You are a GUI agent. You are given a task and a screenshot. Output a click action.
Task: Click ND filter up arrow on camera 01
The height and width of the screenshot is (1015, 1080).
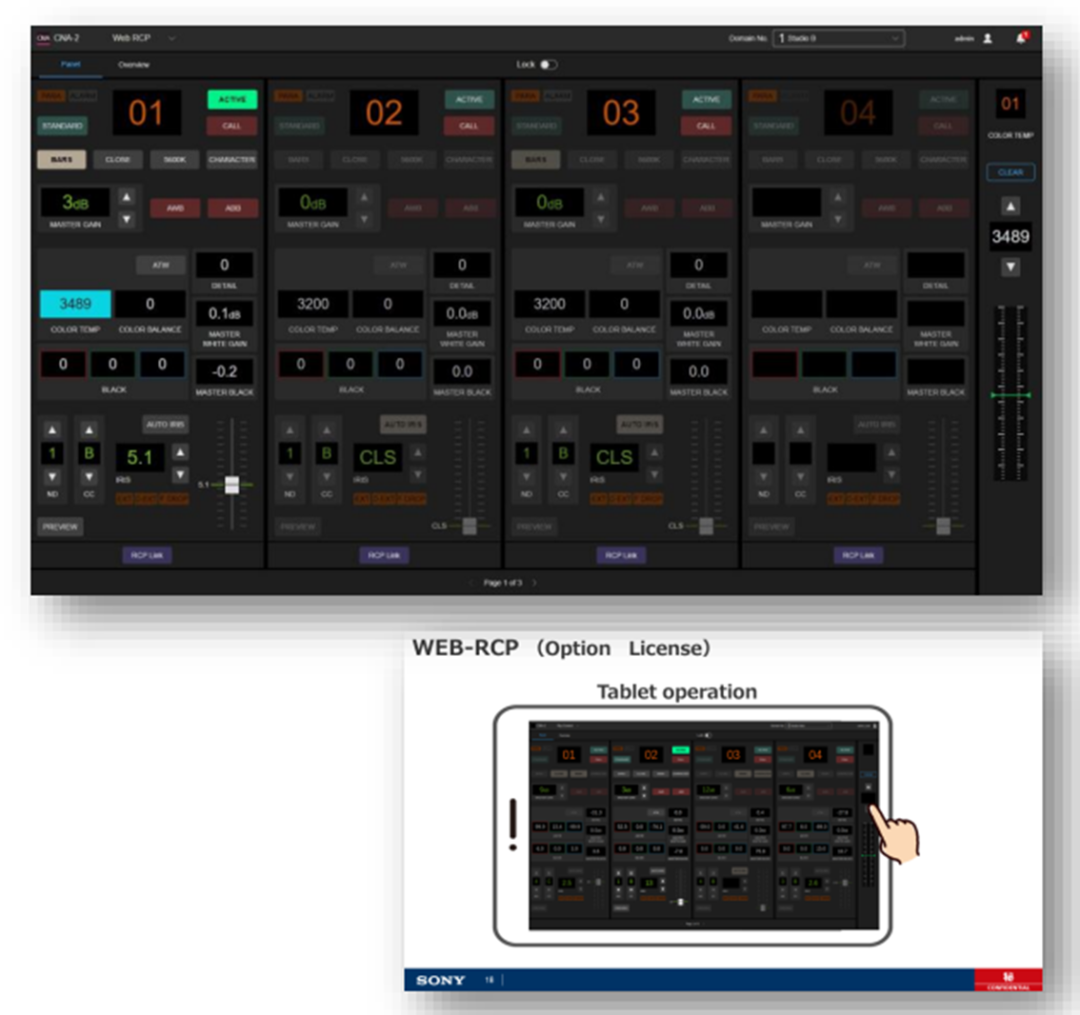tap(52, 430)
